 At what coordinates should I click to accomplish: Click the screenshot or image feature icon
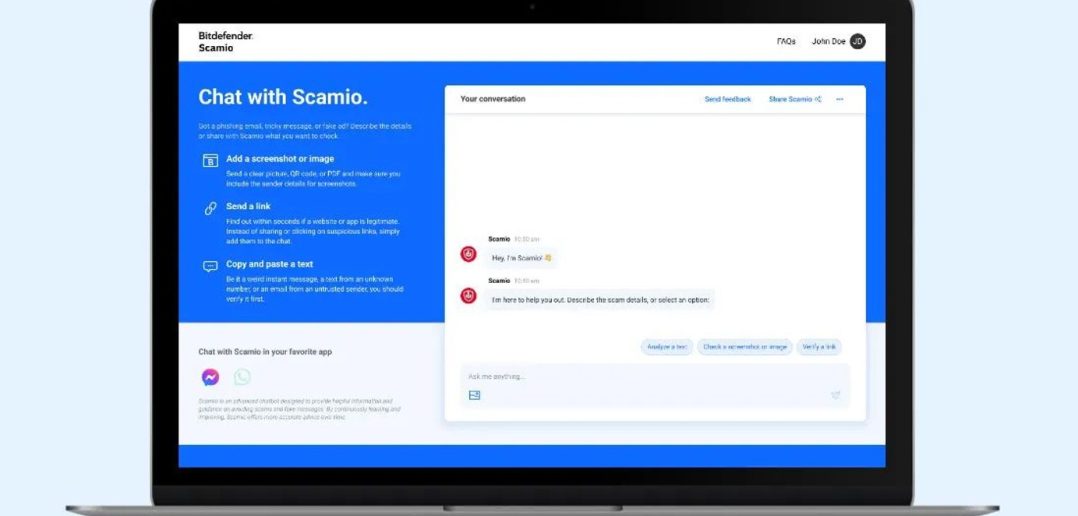coord(210,160)
